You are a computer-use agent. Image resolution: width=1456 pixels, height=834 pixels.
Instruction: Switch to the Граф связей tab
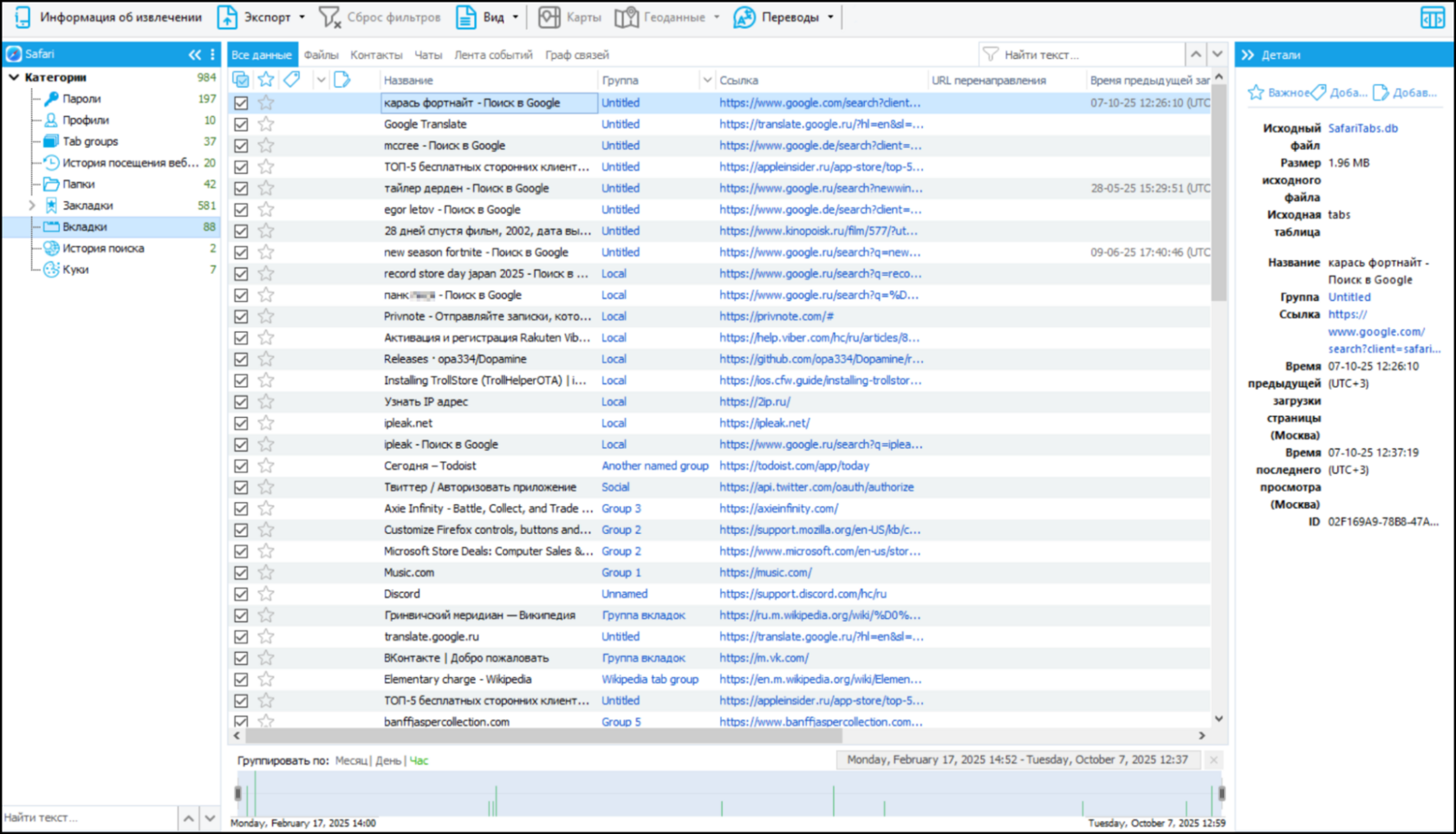tap(577, 55)
